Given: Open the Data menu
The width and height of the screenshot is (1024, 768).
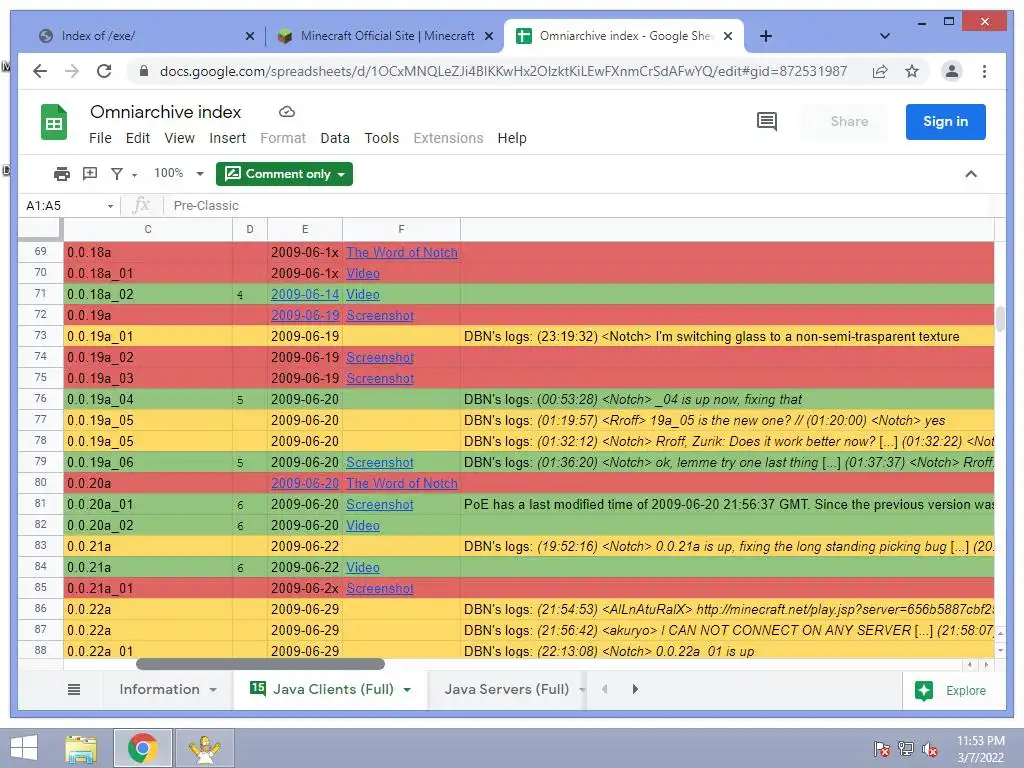Looking at the screenshot, I should (335, 138).
